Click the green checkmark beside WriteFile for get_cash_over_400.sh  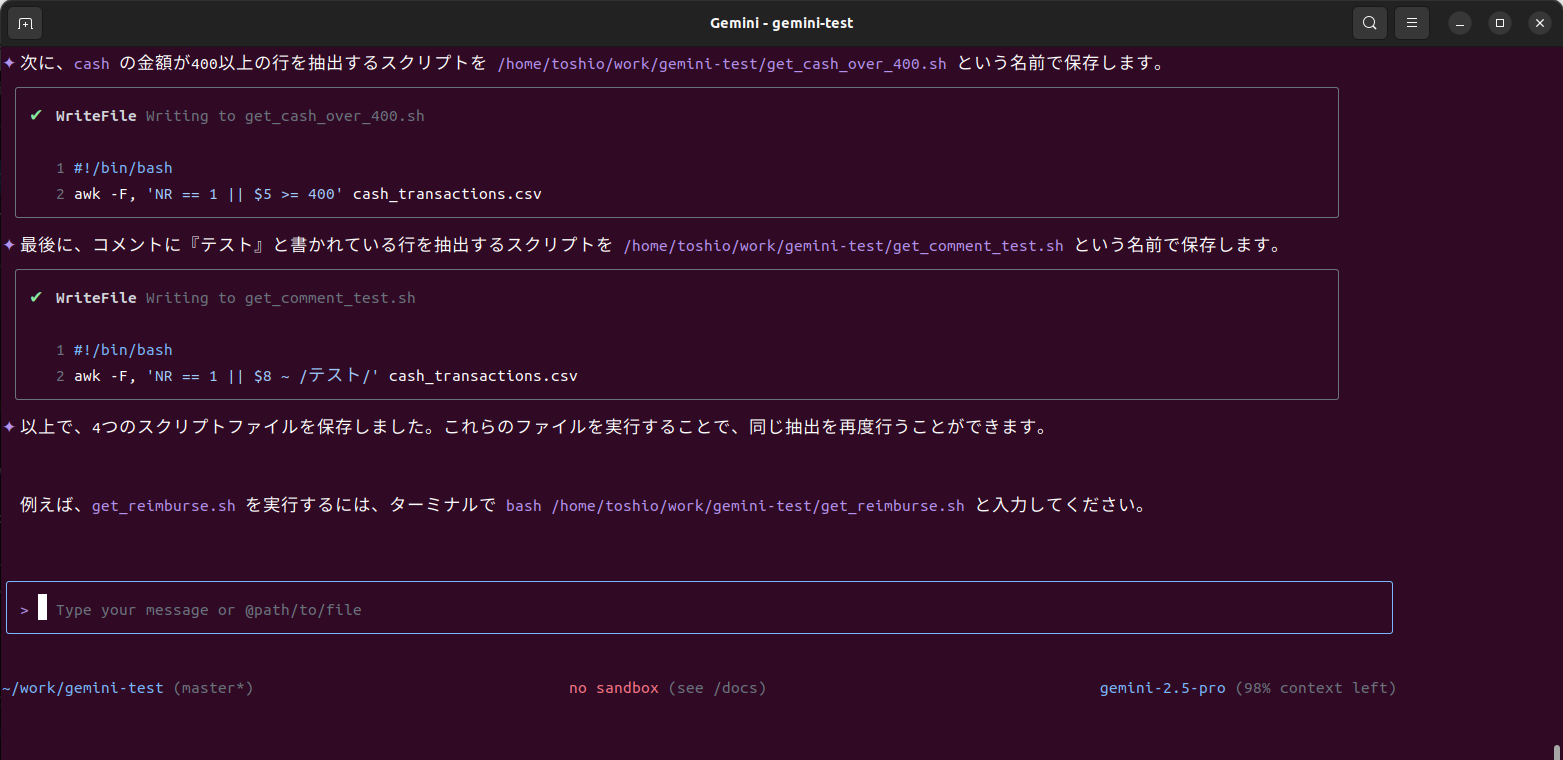(35, 115)
